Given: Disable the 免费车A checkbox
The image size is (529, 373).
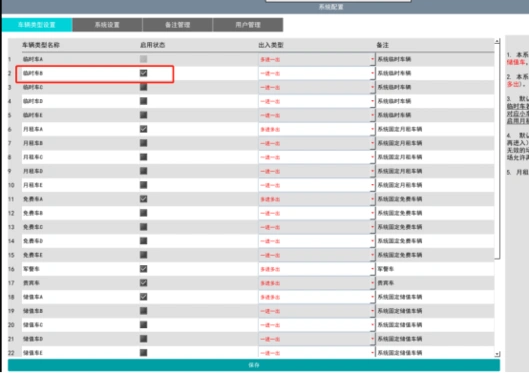Looking at the screenshot, I should (x=144, y=199).
